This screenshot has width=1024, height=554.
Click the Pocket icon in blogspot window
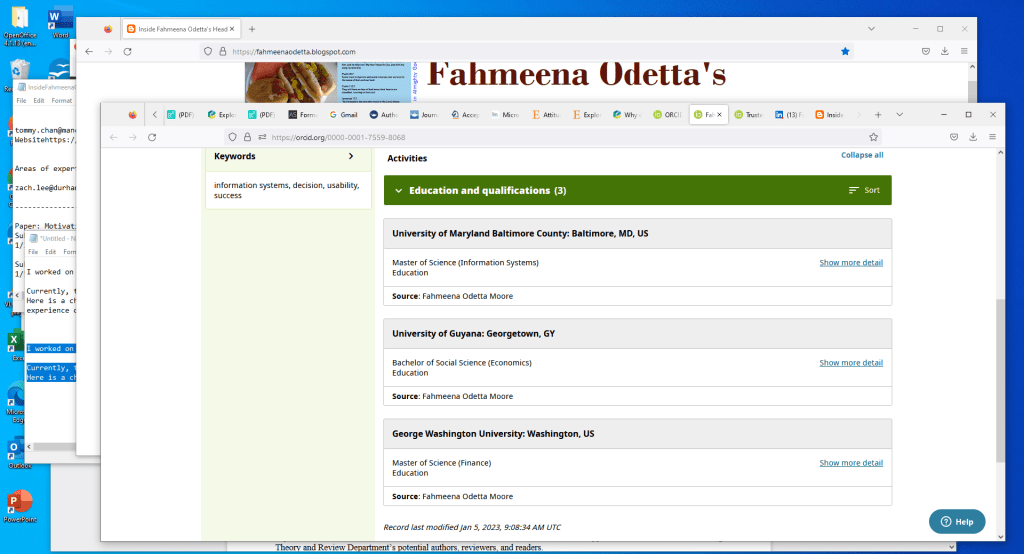click(x=925, y=52)
